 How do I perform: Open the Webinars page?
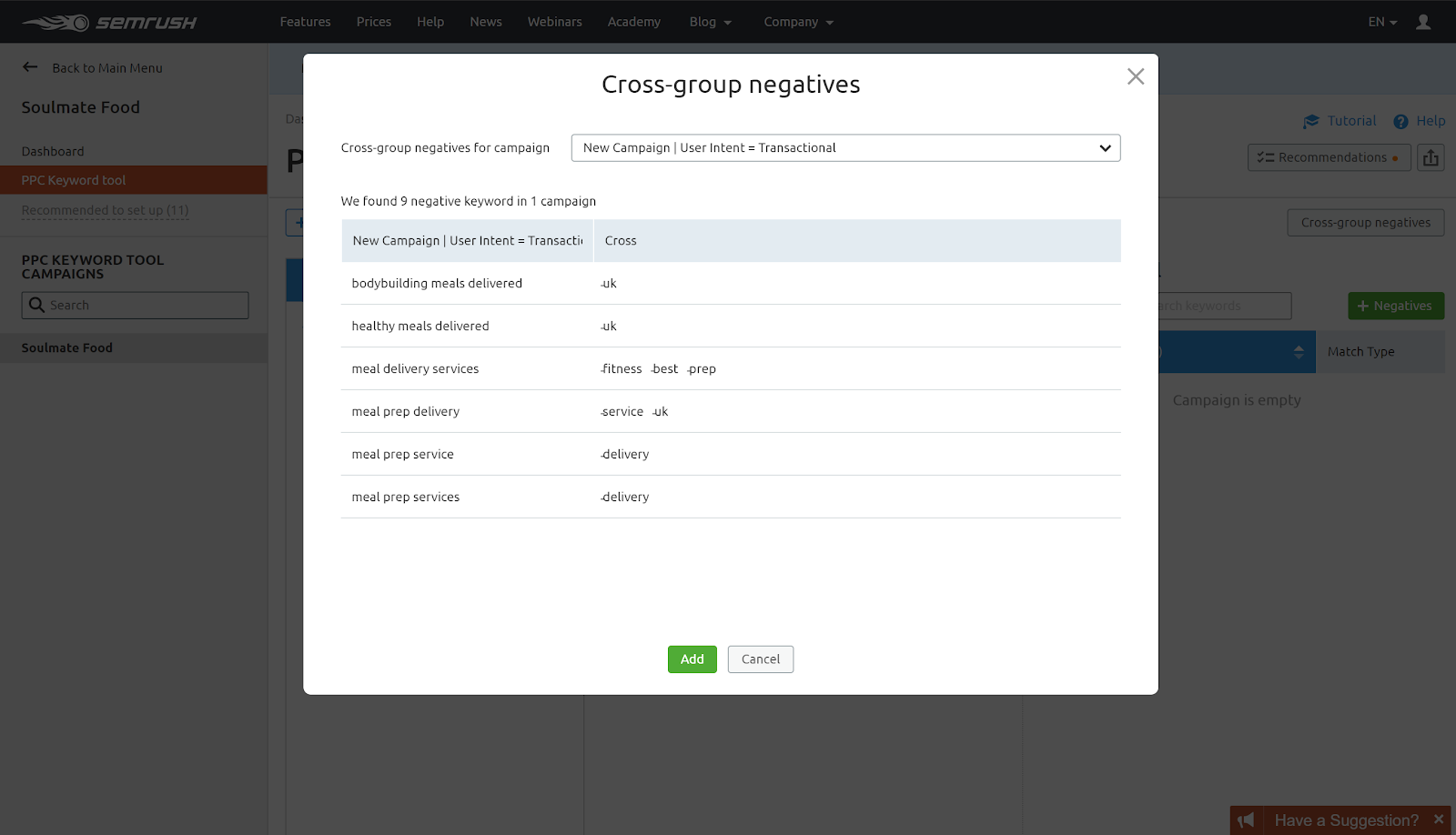pyautogui.click(x=555, y=22)
